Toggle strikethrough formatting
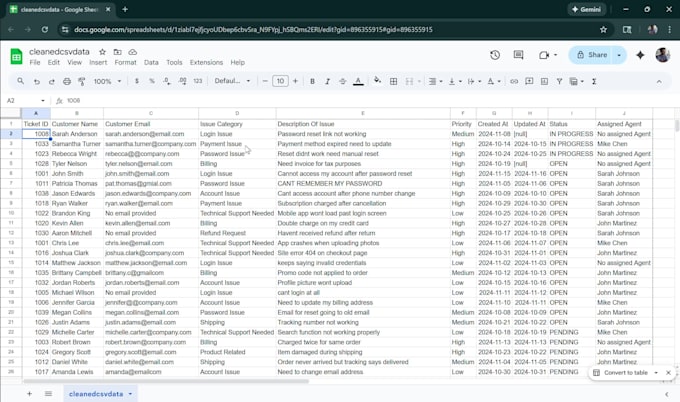680x402 pixels. point(343,81)
